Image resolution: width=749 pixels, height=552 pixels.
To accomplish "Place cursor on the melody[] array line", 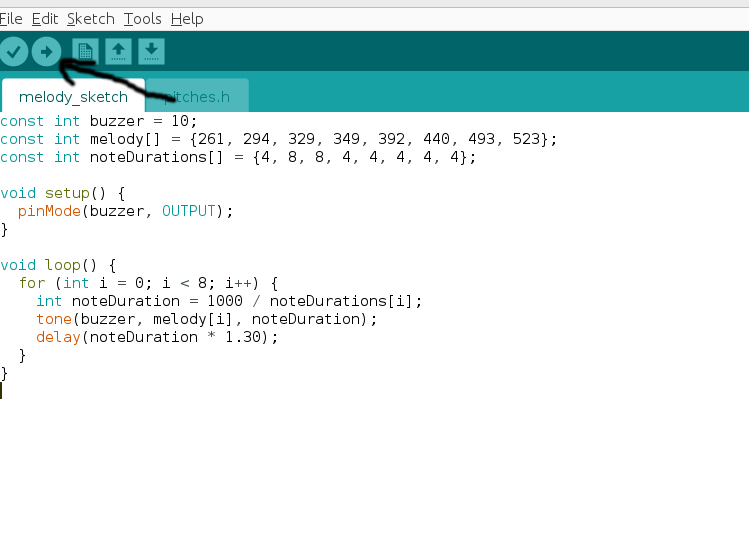I will pyautogui.click(x=278, y=139).
